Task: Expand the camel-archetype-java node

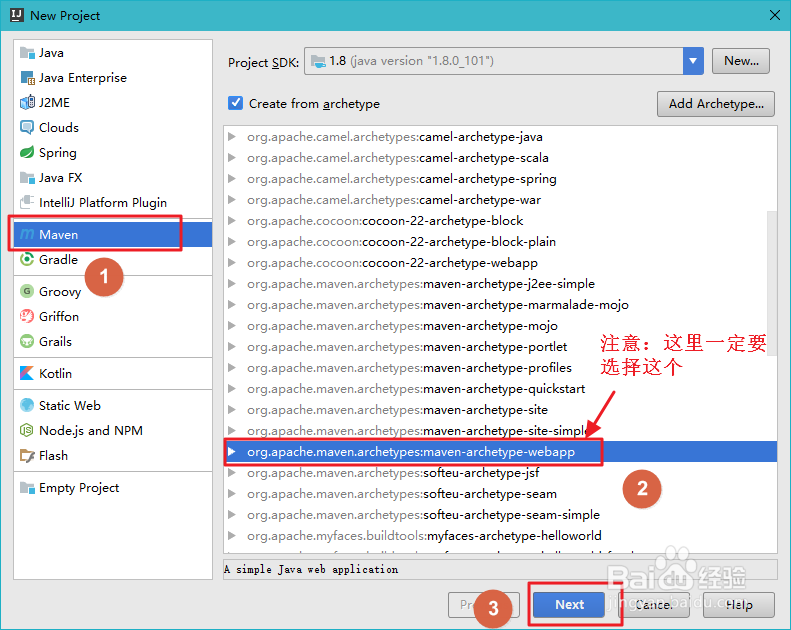Action: coord(232,137)
